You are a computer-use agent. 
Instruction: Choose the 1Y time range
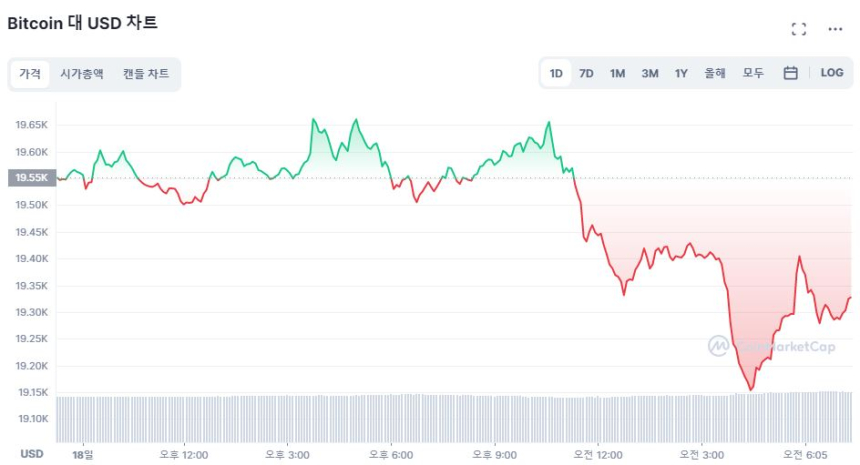coord(681,73)
